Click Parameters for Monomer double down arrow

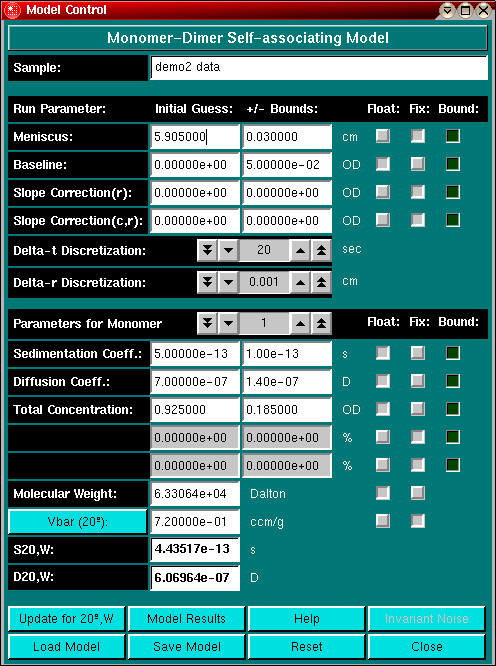(x=207, y=324)
